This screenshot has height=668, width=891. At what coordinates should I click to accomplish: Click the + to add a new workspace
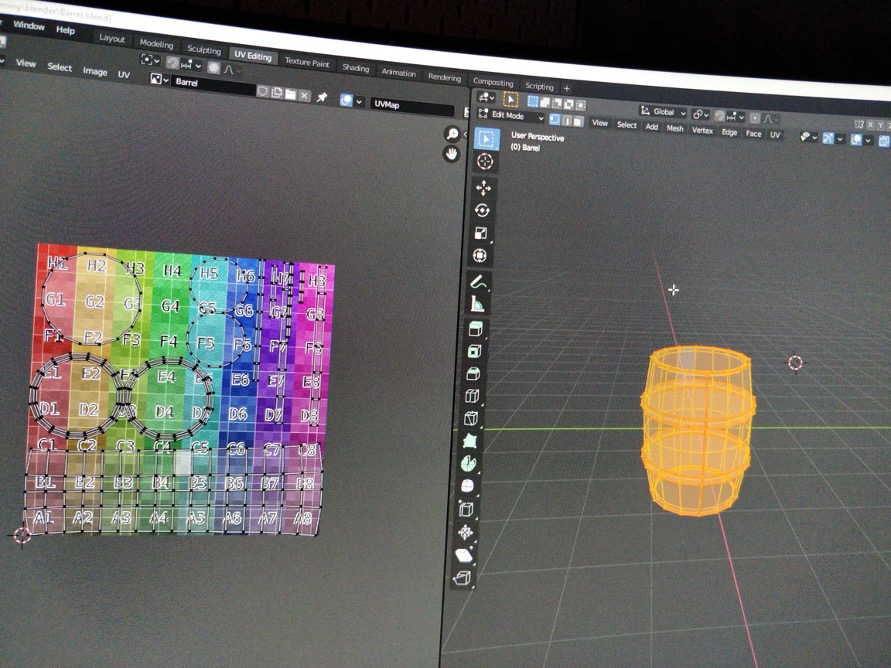click(567, 87)
